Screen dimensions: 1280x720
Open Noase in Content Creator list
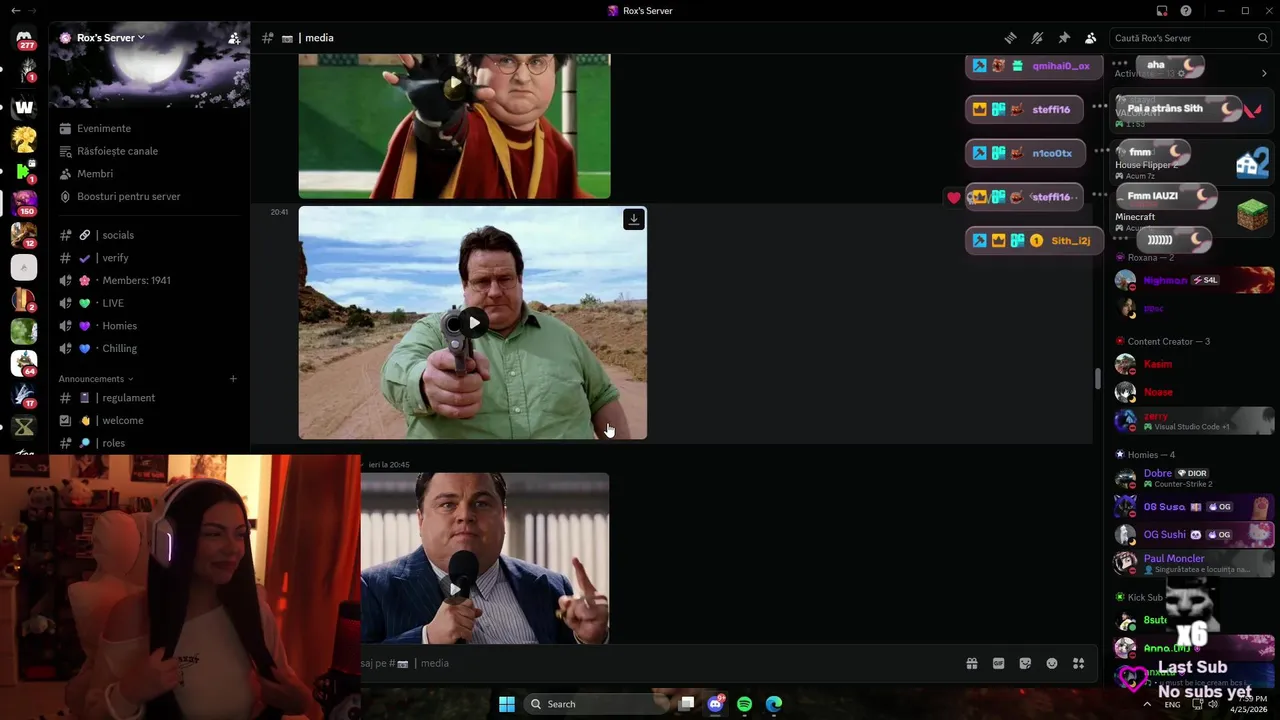[x=1193, y=392]
